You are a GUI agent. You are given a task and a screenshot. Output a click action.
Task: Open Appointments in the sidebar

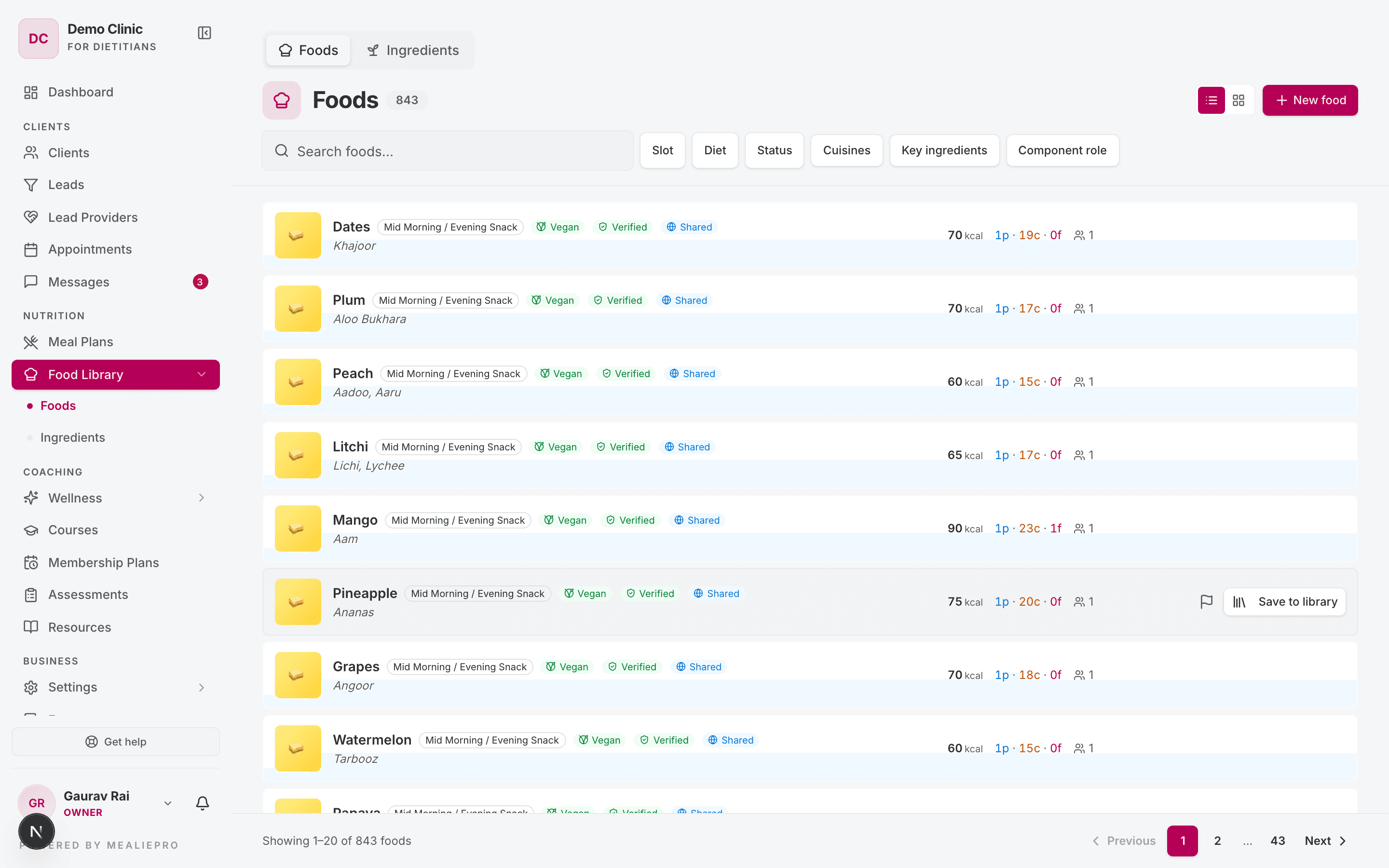(x=115, y=249)
